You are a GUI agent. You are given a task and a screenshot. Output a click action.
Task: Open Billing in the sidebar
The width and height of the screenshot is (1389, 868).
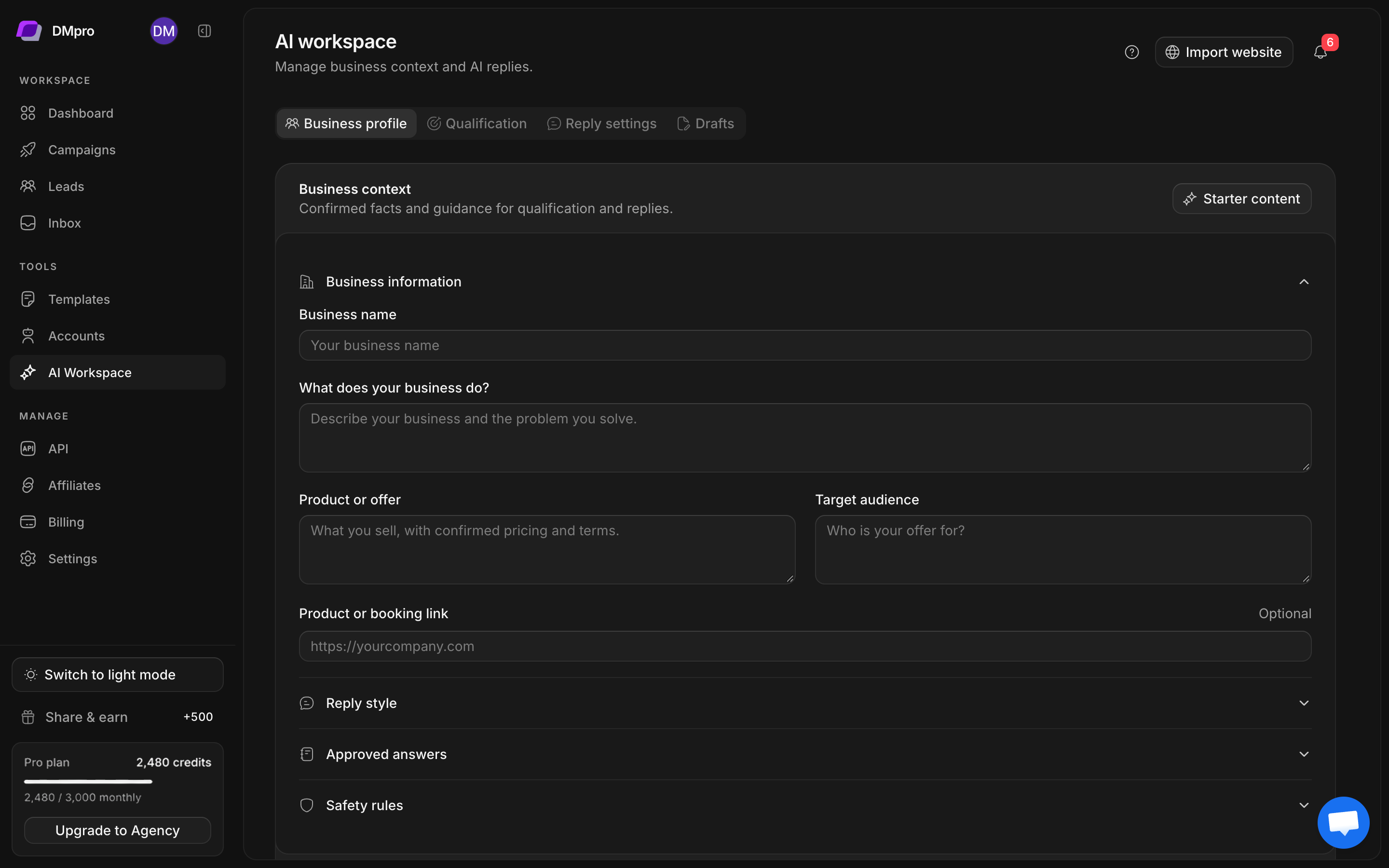pyautogui.click(x=118, y=522)
